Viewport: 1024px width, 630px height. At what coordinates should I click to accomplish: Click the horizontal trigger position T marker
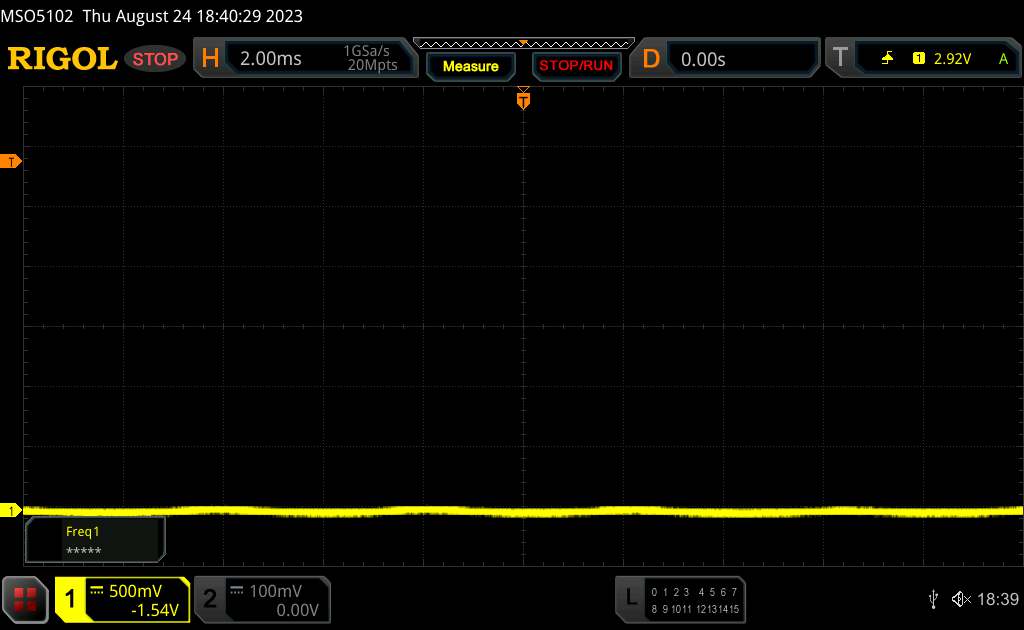(523, 99)
